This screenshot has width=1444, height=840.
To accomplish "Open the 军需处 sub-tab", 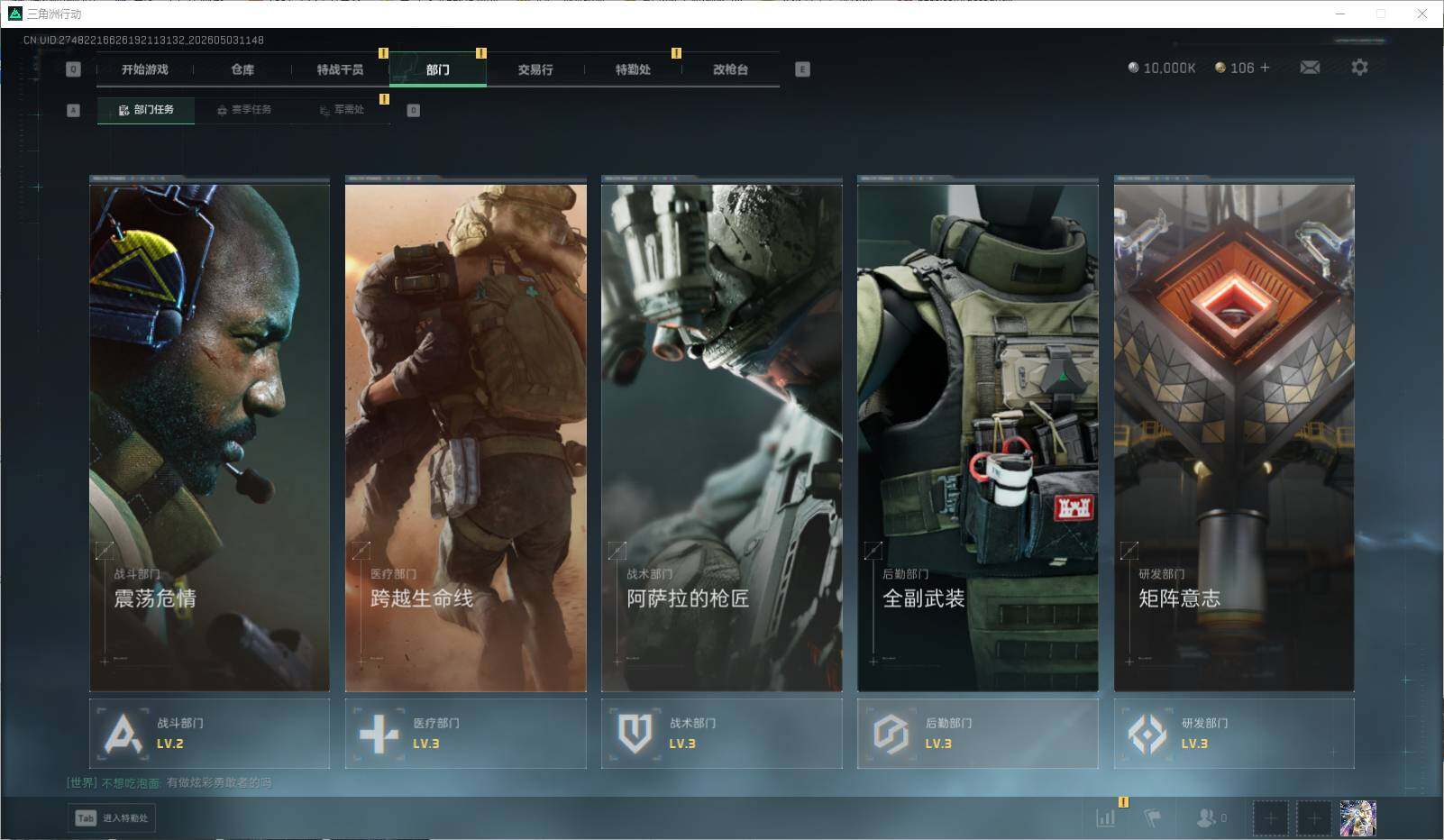I will [x=342, y=110].
